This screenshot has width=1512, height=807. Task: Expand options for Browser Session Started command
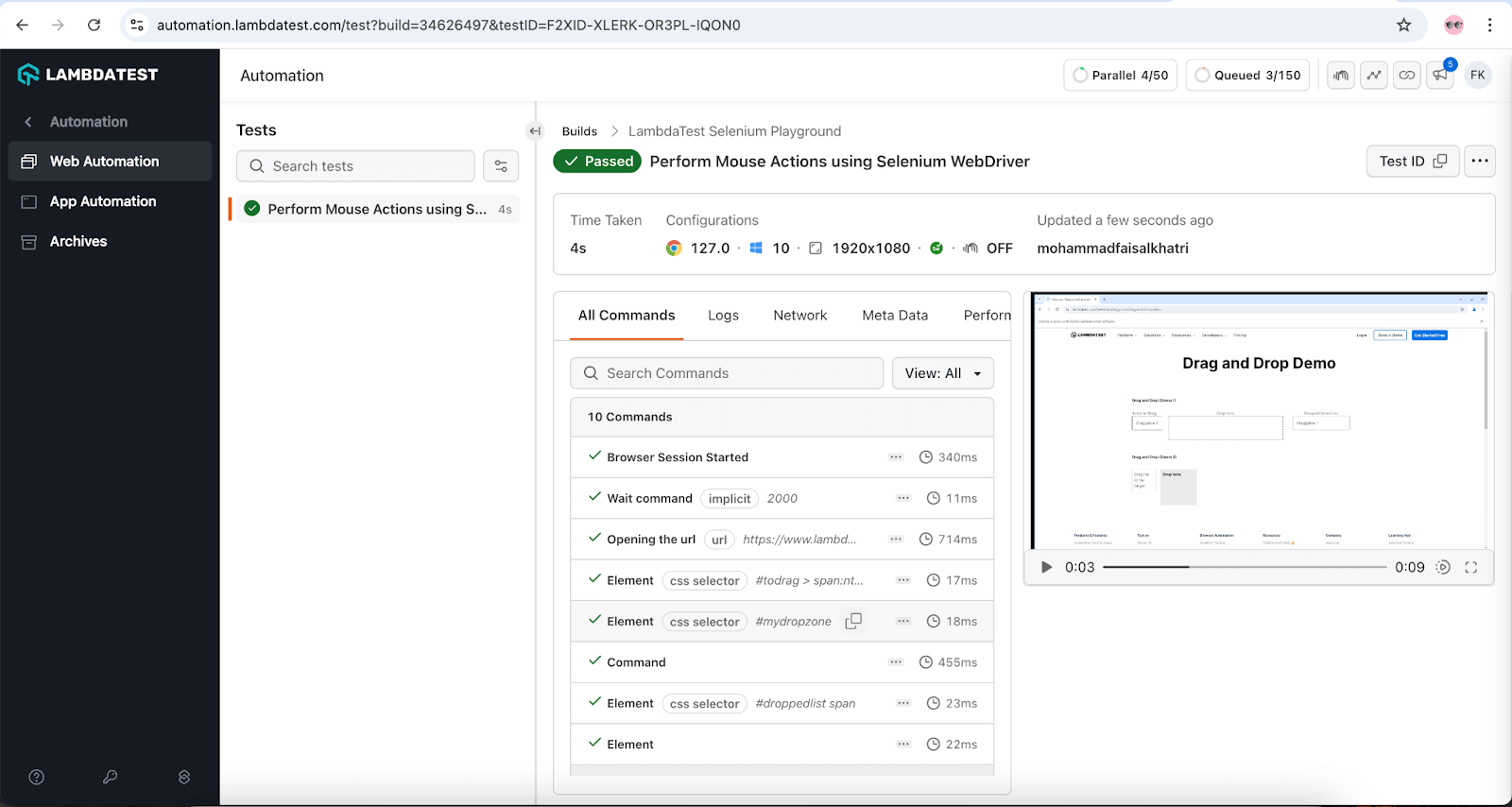coord(896,457)
